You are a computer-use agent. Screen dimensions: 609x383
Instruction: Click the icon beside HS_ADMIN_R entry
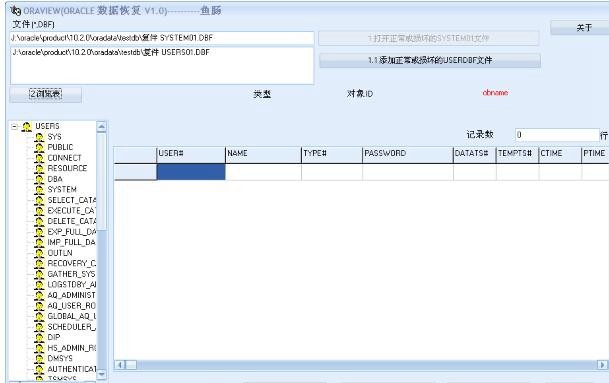[39, 348]
